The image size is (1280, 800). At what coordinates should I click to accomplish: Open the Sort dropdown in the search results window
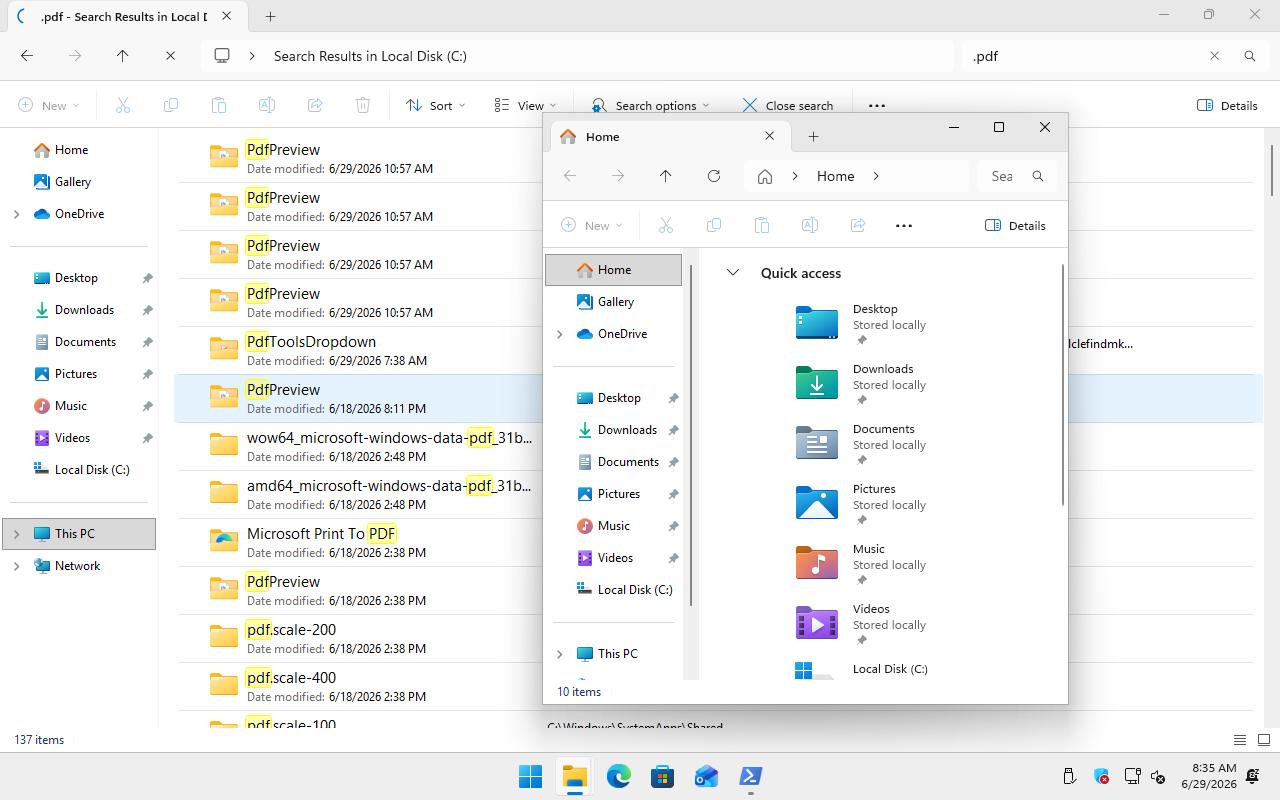pyautogui.click(x=436, y=105)
